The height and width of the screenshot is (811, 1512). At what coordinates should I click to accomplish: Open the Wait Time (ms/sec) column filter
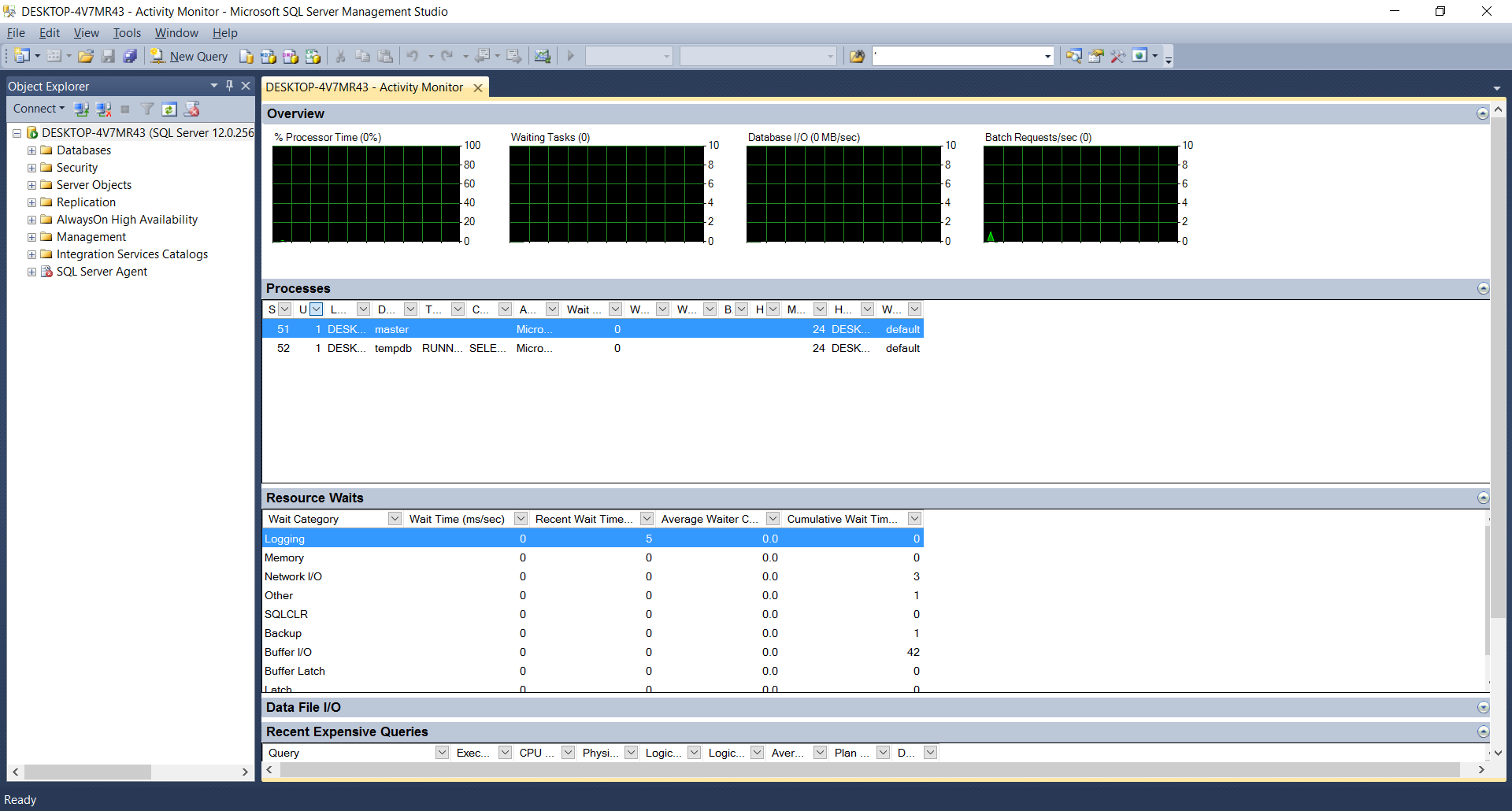(x=521, y=519)
